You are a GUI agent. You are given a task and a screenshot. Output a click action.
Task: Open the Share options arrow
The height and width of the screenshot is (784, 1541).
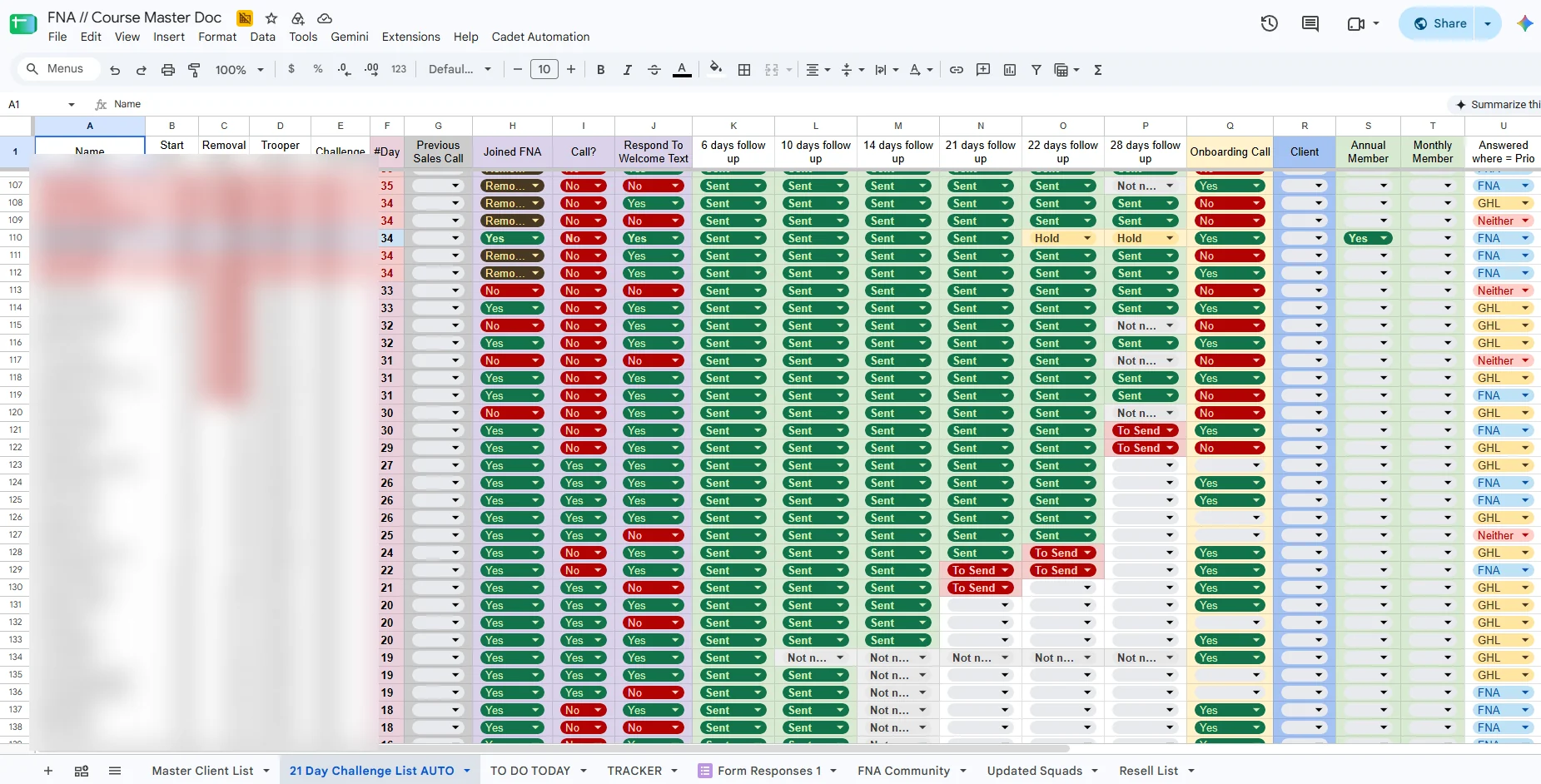tap(1488, 23)
